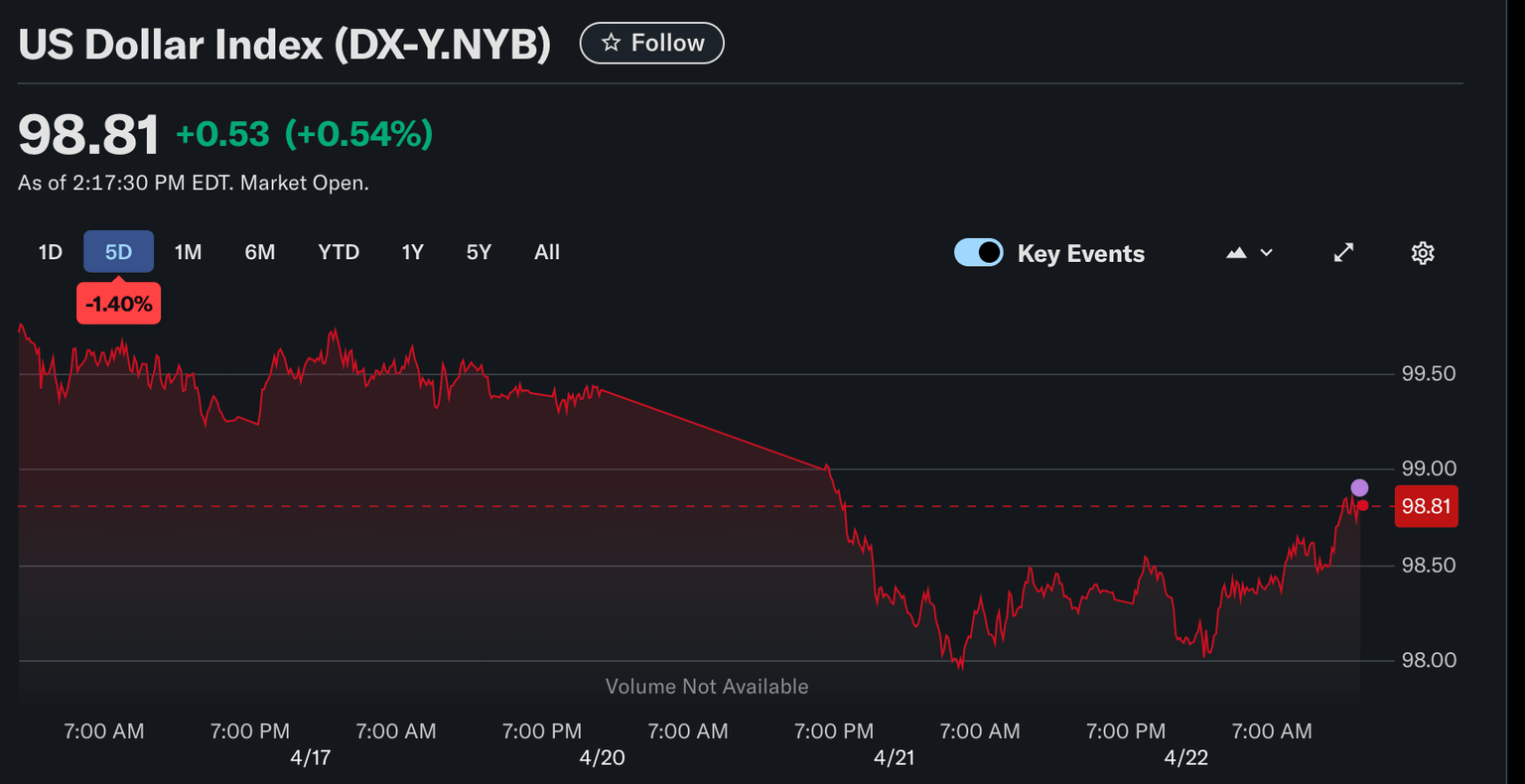Viewport: 1525px width, 784px height.
Task: Select the mountain chart type icon
Action: [1235, 252]
